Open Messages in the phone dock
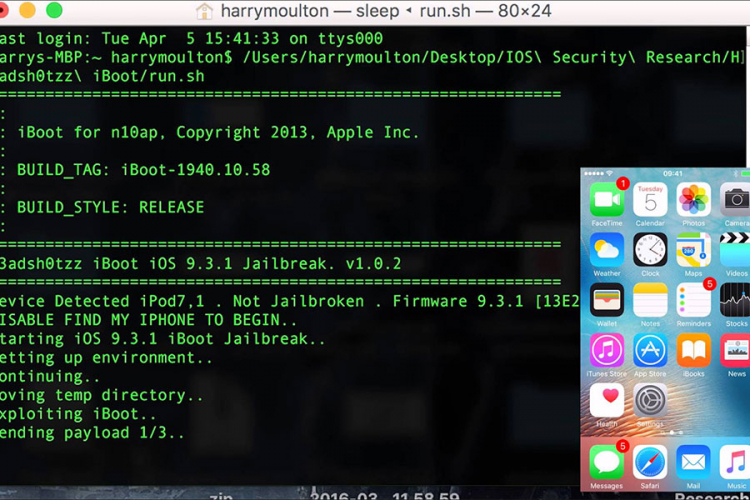The image size is (750, 500). point(607,462)
